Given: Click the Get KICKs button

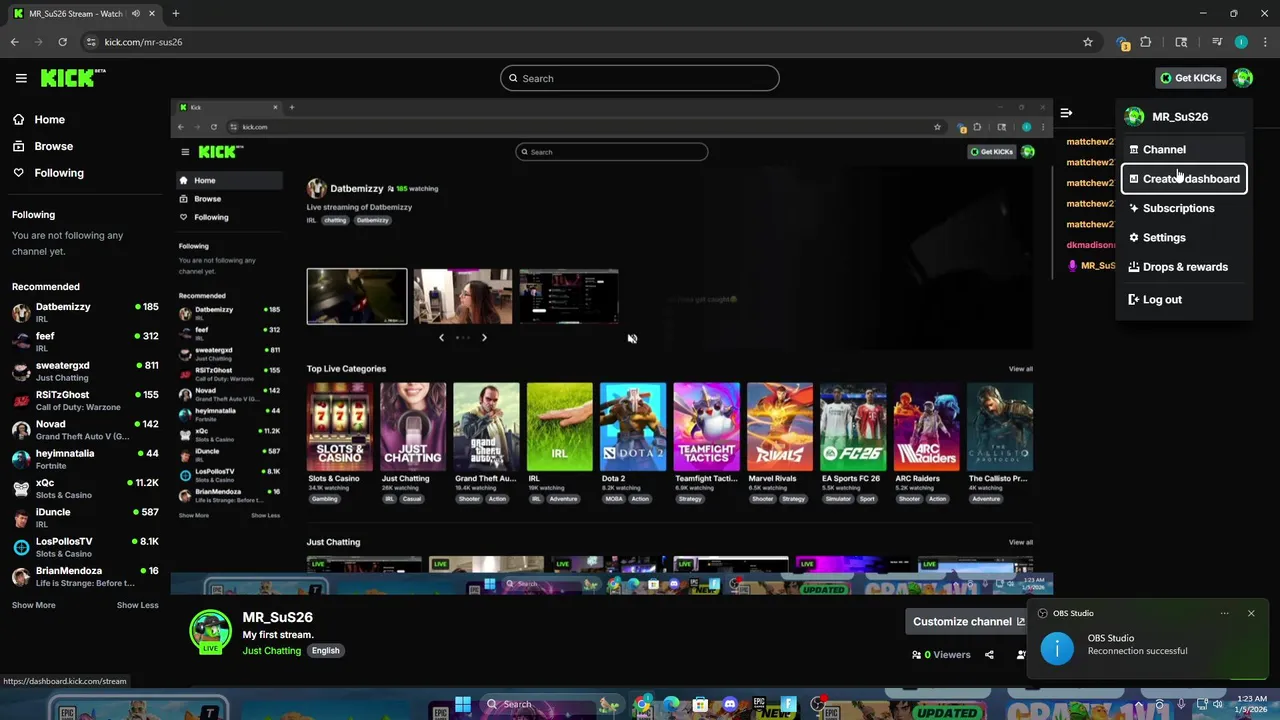Looking at the screenshot, I should click(1190, 78).
